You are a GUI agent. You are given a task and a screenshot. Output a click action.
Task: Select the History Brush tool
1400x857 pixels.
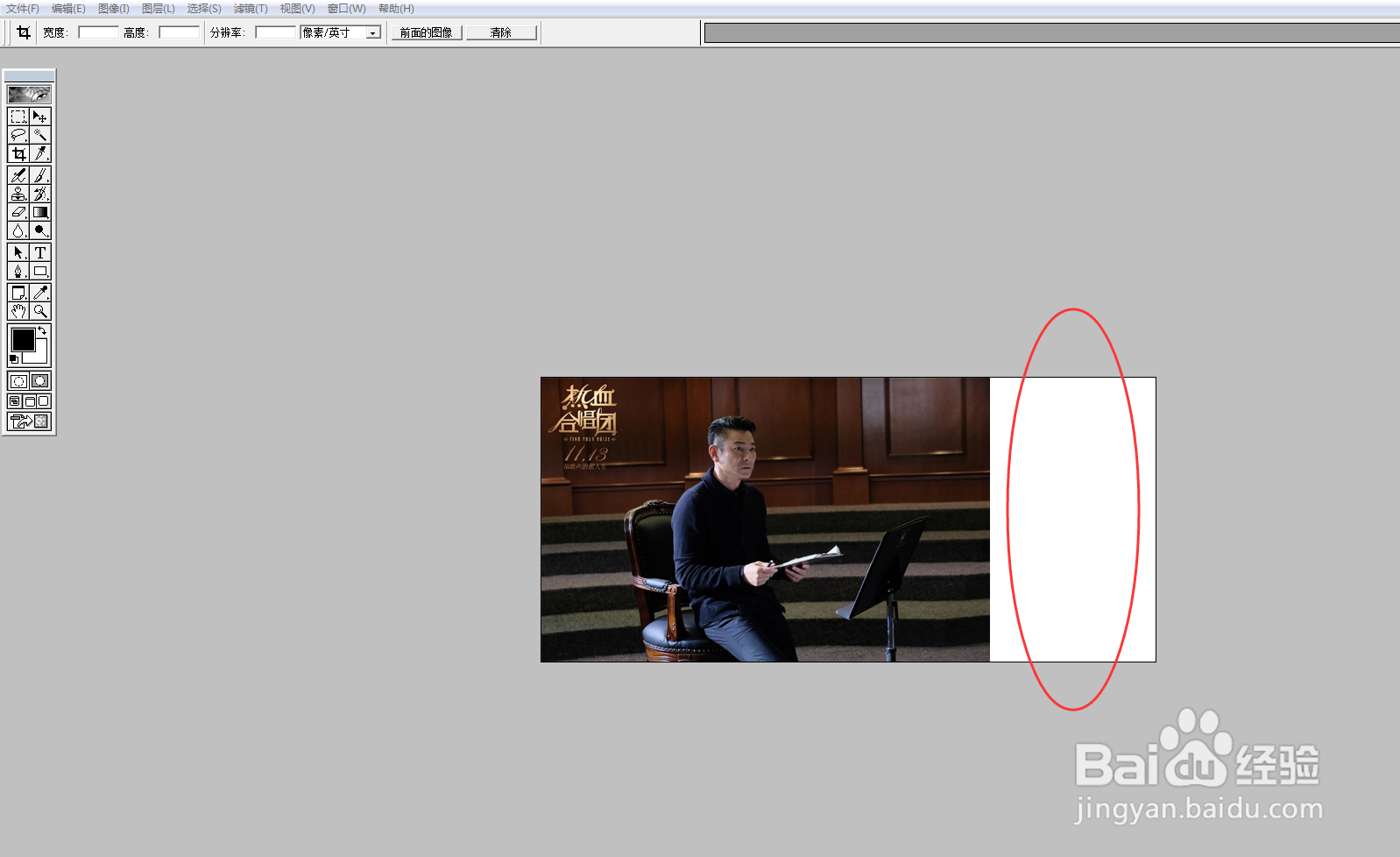pyautogui.click(x=40, y=194)
